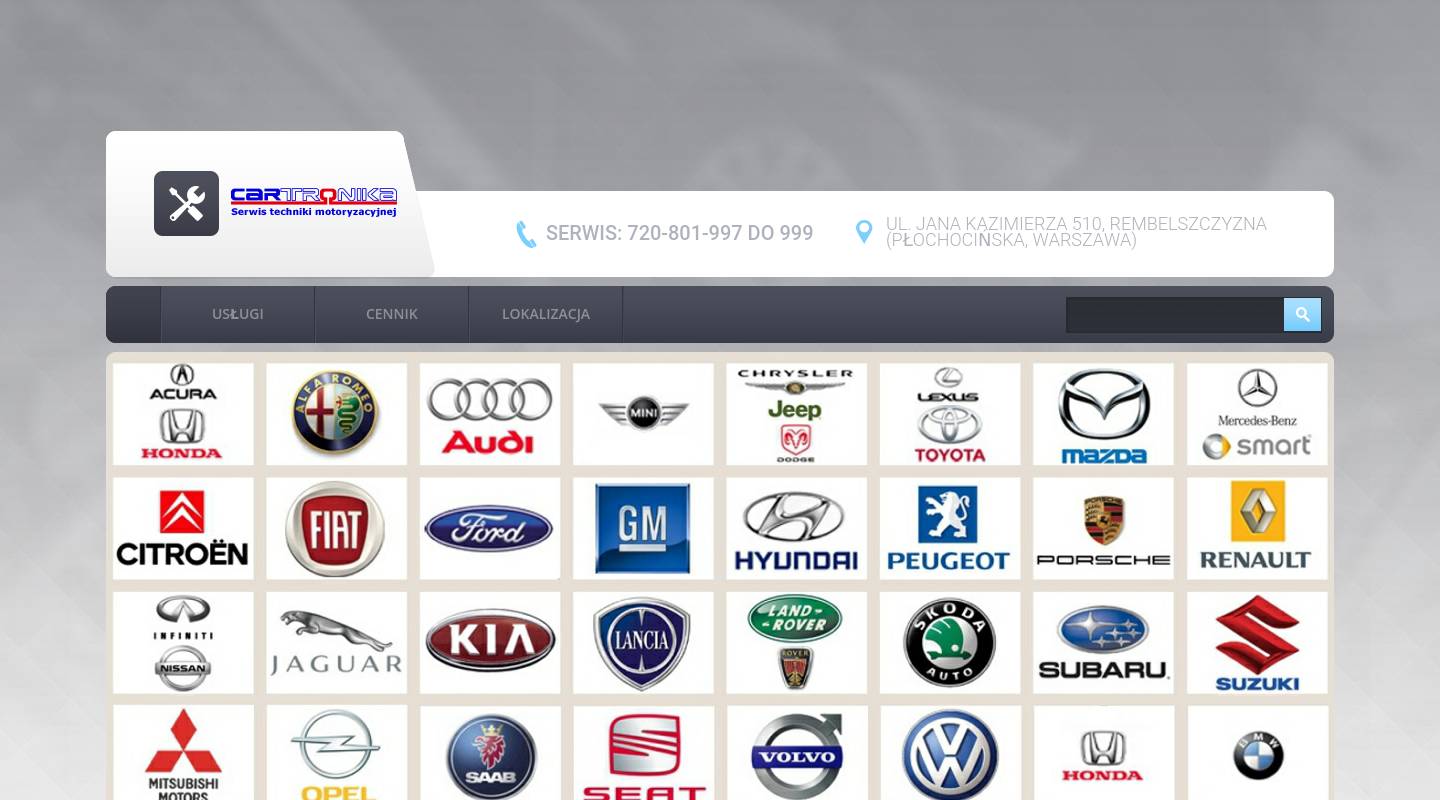Select the Alfa Romeo logo tile
Viewport: 1440px width, 800px height.
point(336,414)
